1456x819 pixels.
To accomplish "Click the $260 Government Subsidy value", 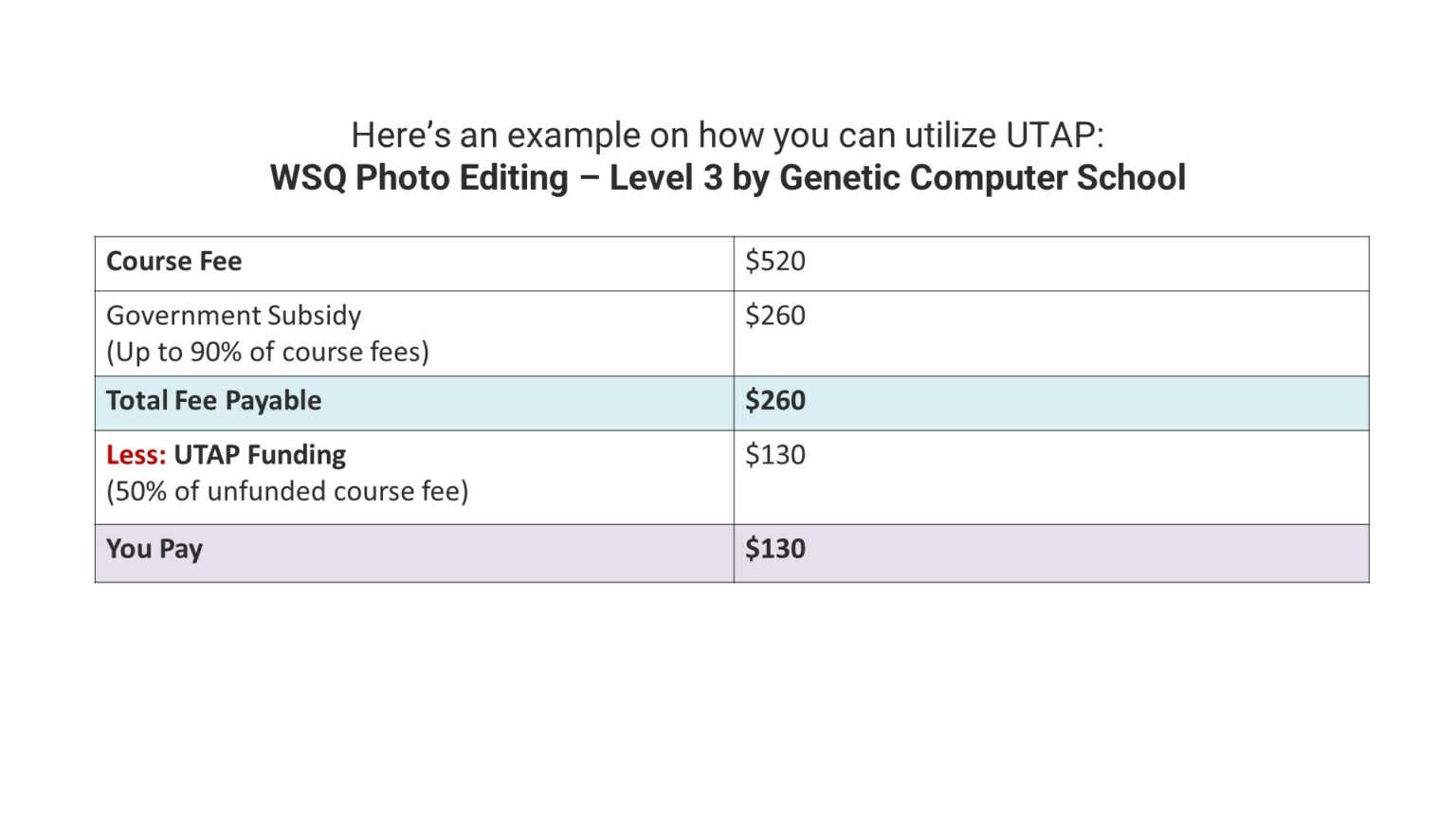I will (x=774, y=316).
